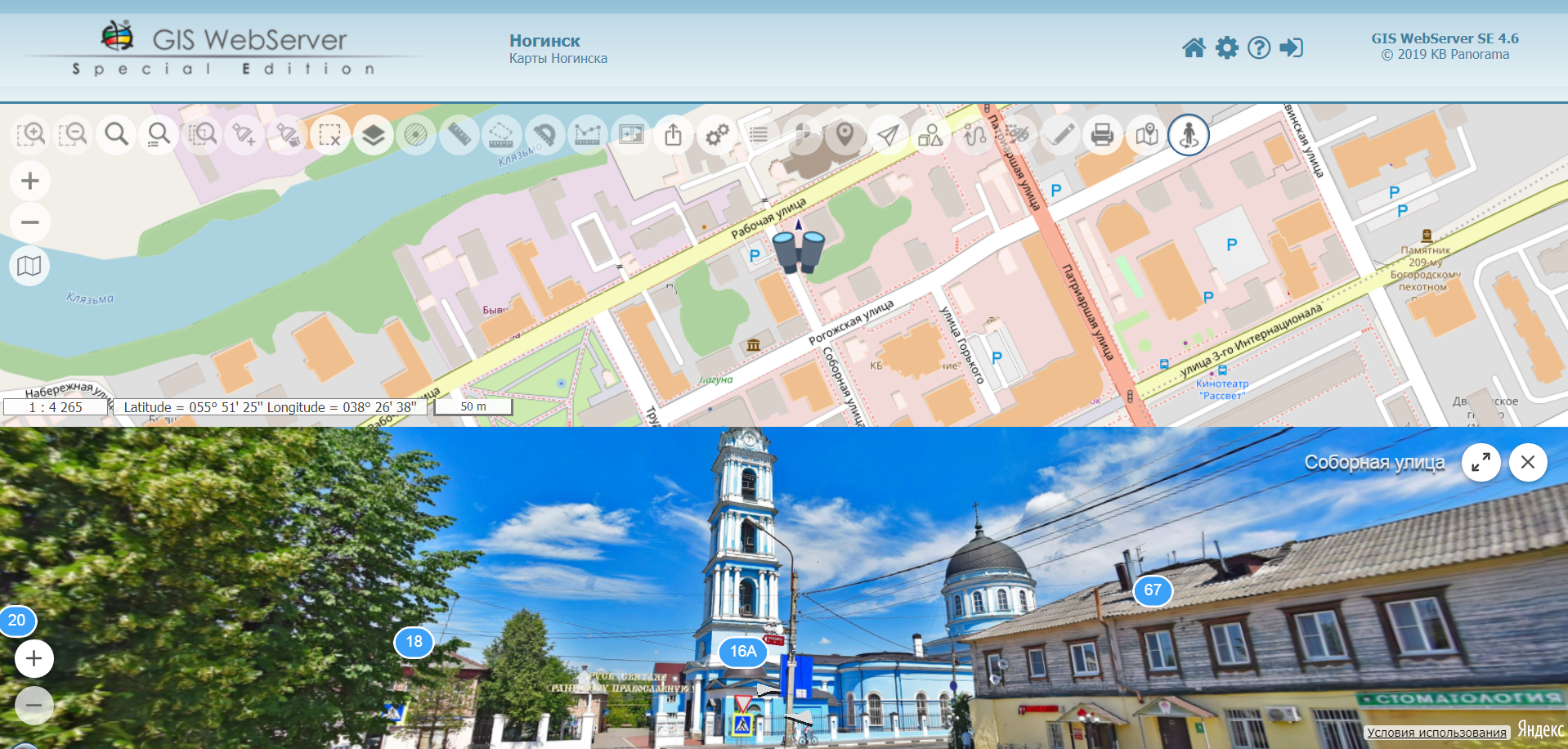Select house number 20 label in panorama
Screen dimensions: 1568x749
[x=17, y=621]
